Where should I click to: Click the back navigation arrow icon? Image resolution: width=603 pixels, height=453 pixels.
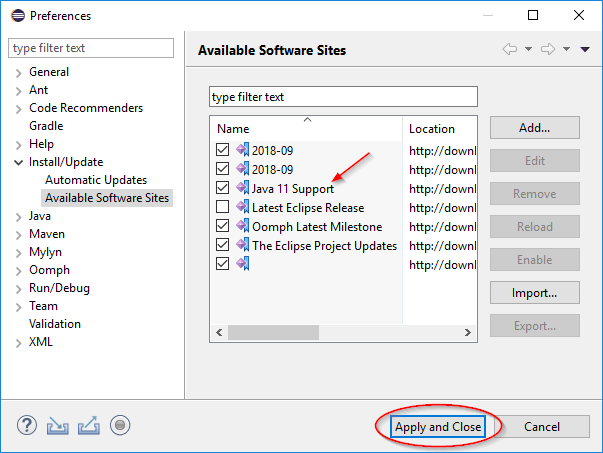[510, 49]
